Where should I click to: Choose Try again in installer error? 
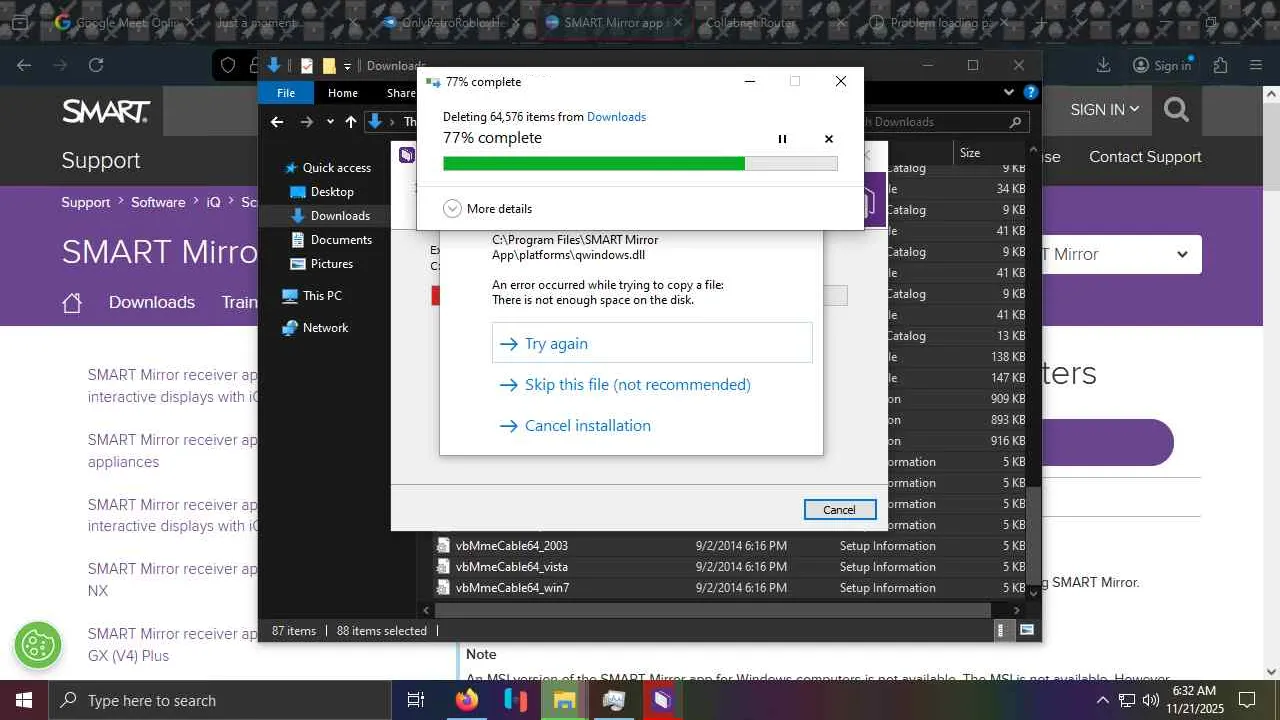click(652, 343)
